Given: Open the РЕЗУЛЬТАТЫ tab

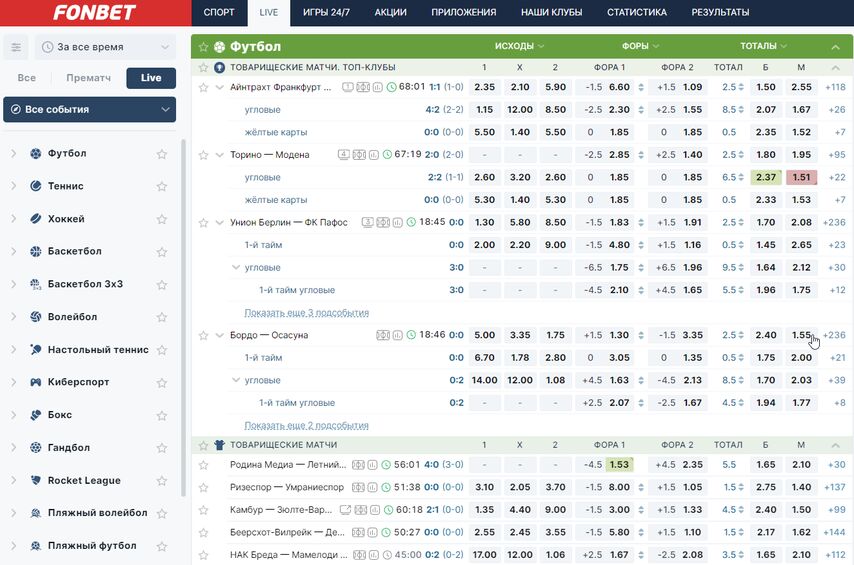Looking at the screenshot, I should pyautogui.click(x=720, y=13).
